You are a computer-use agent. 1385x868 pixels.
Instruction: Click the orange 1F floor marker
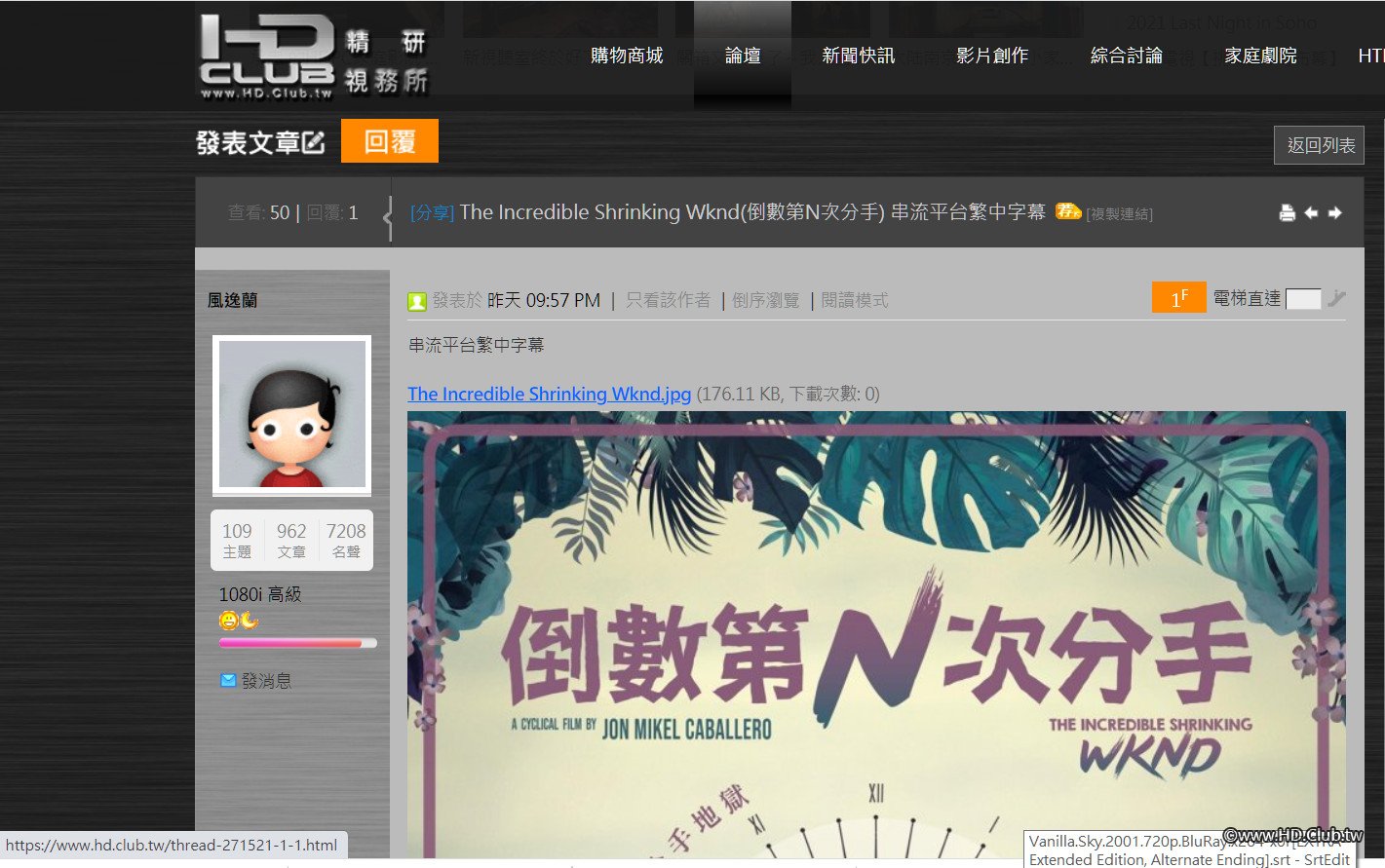tap(1179, 298)
